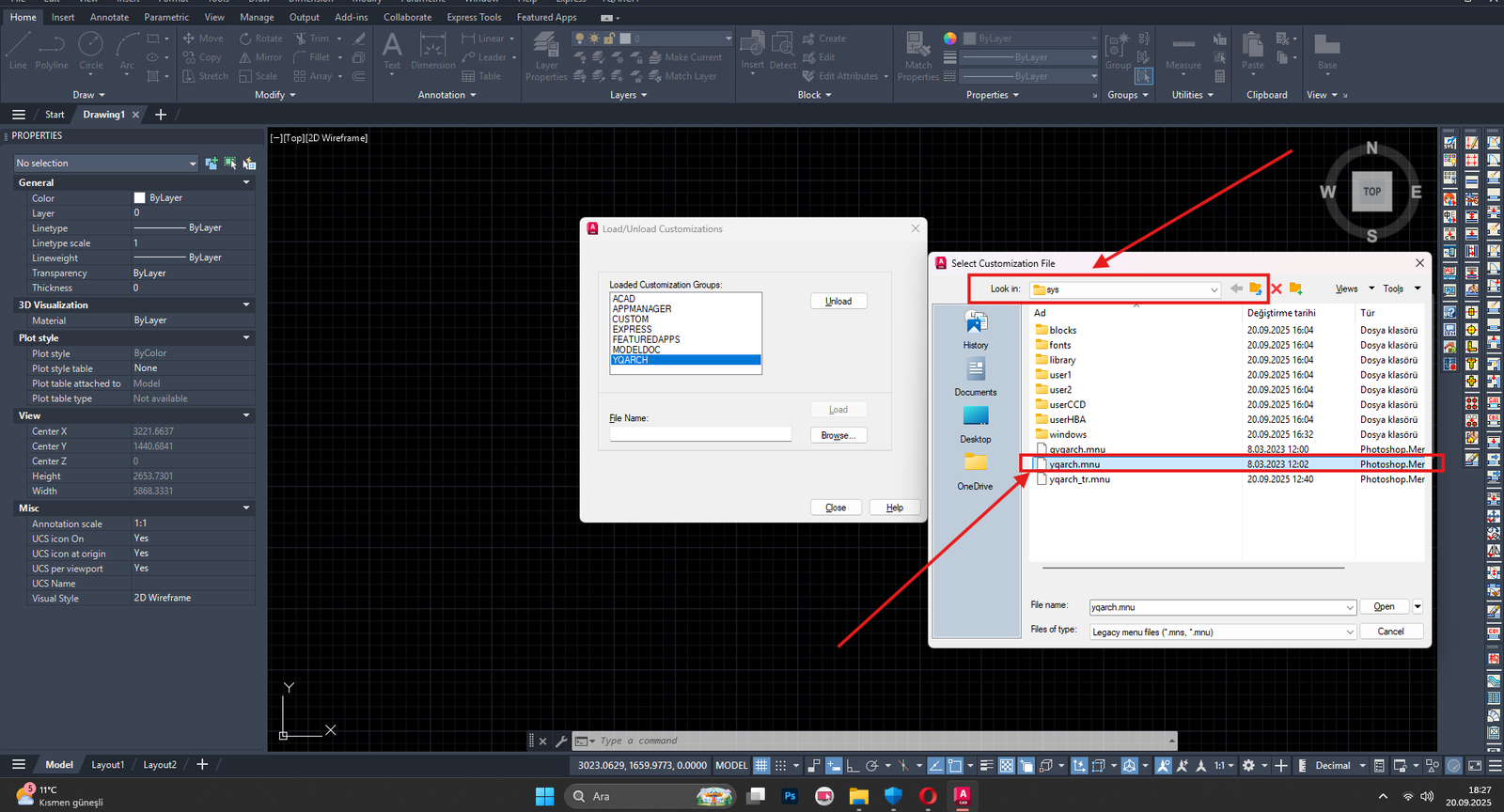
Task: Click the Open button in file dialog
Action: point(1384,607)
